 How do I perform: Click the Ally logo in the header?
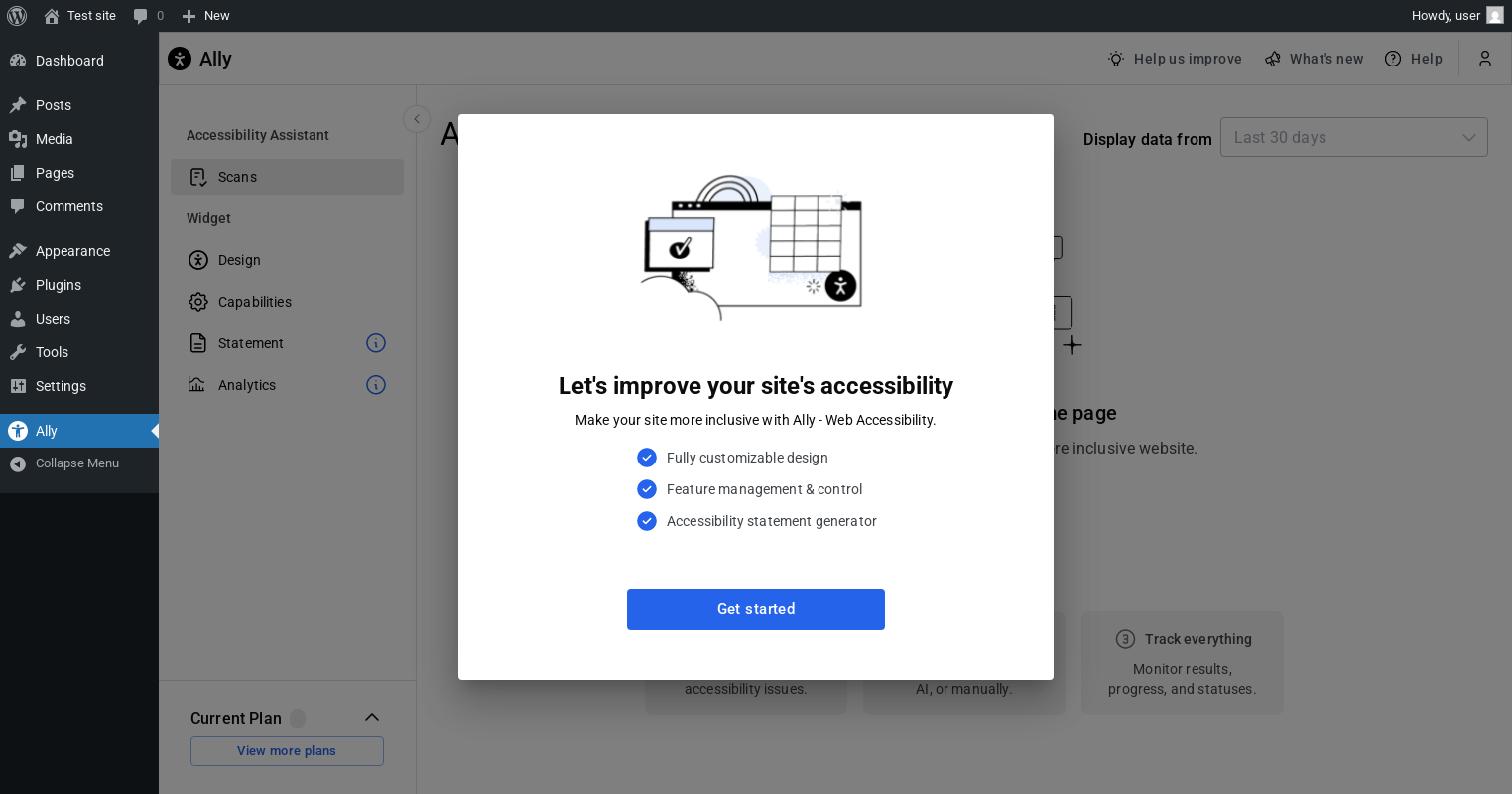pos(180,59)
